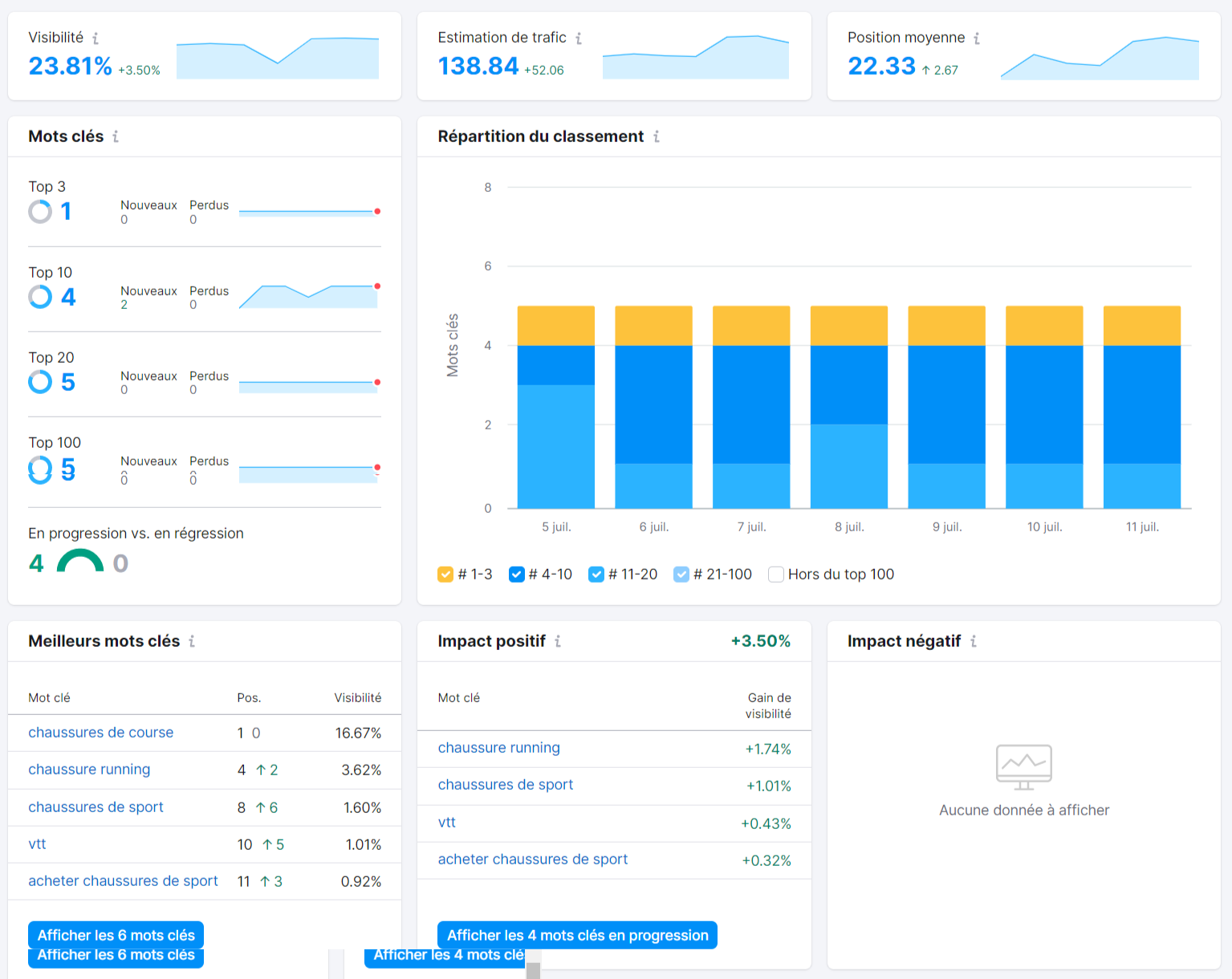The height and width of the screenshot is (979, 1232).
Task: Open chaussure running in Impact positif list
Action: tap(499, 748)
